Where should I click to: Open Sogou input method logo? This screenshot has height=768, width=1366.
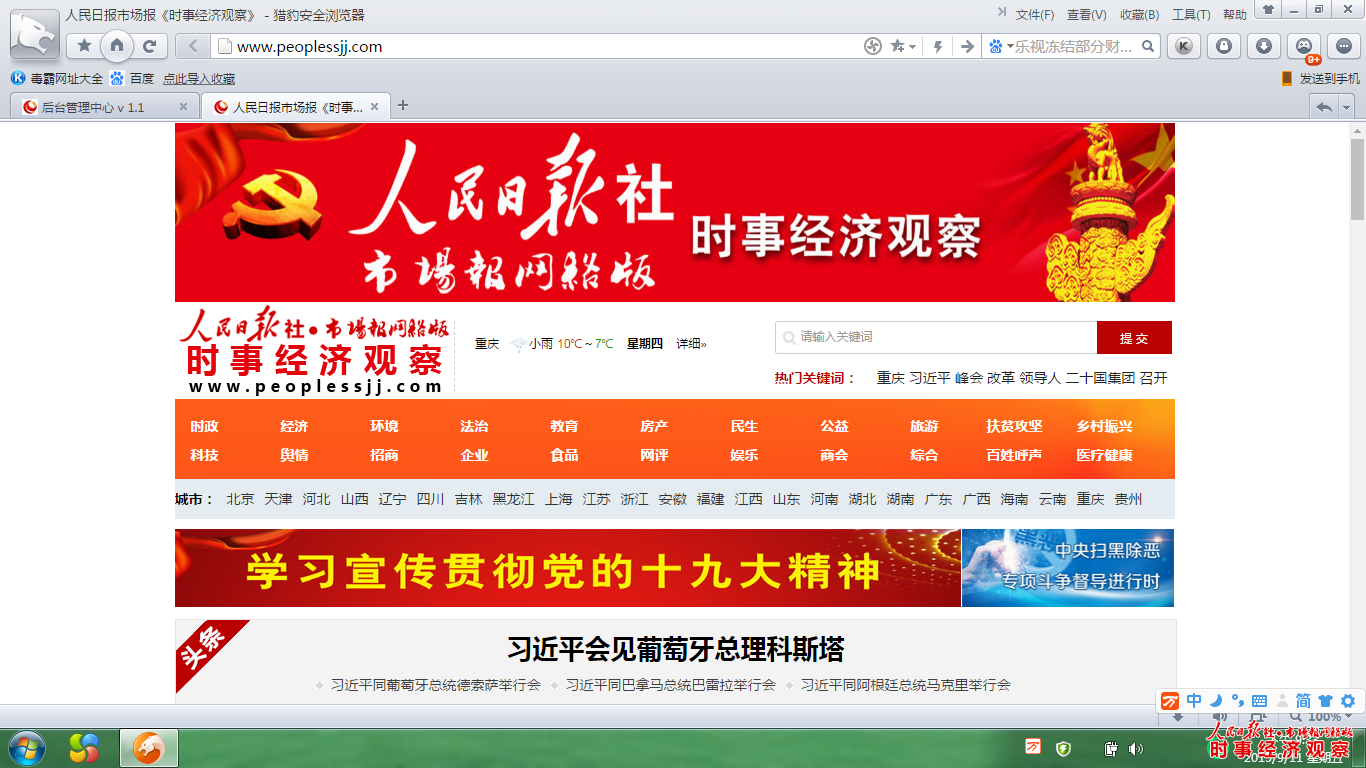[x=1171, y=701]
